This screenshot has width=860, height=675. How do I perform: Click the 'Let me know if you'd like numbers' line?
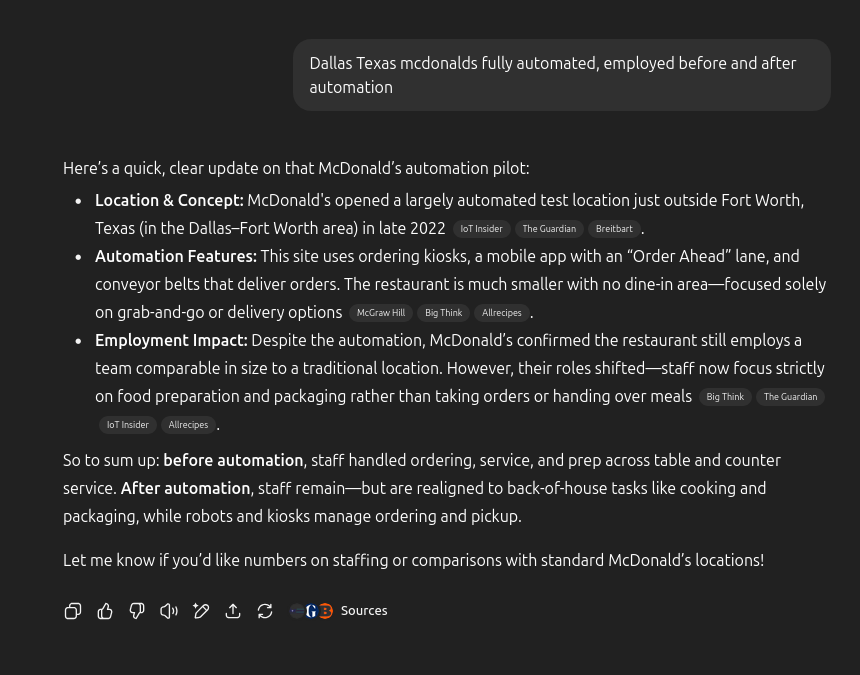414,560
